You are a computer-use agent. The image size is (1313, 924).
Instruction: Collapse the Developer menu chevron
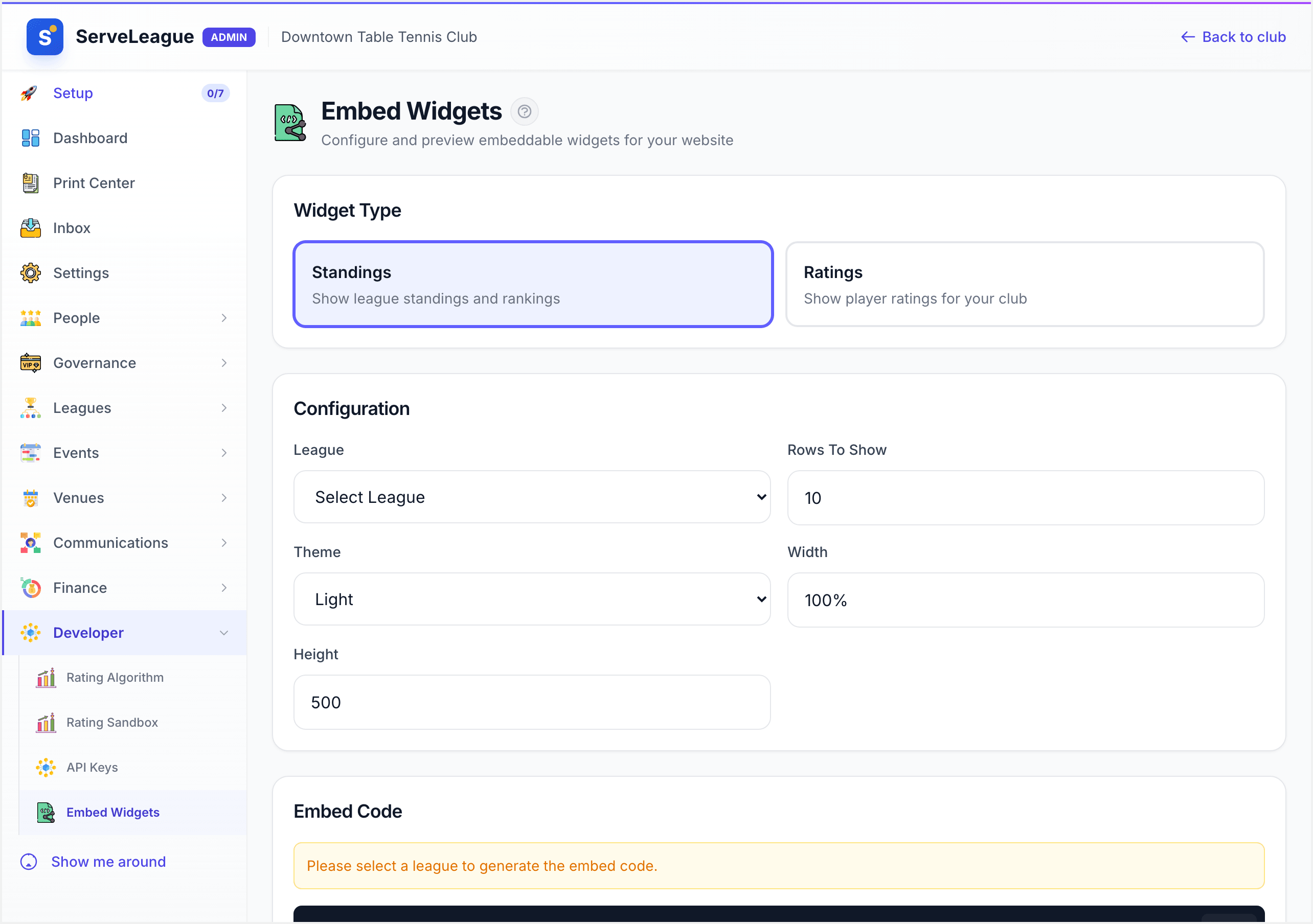click(x=224, y=633)
